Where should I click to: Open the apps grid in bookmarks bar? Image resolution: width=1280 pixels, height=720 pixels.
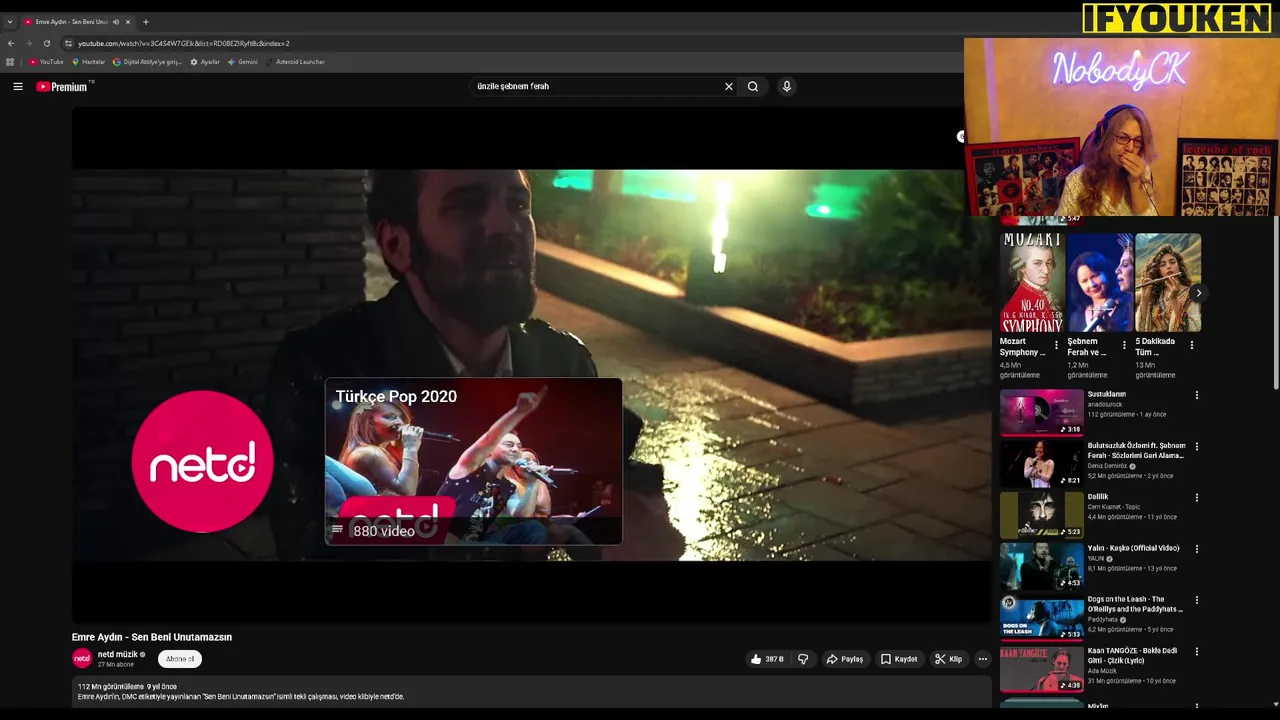[10, 62]
